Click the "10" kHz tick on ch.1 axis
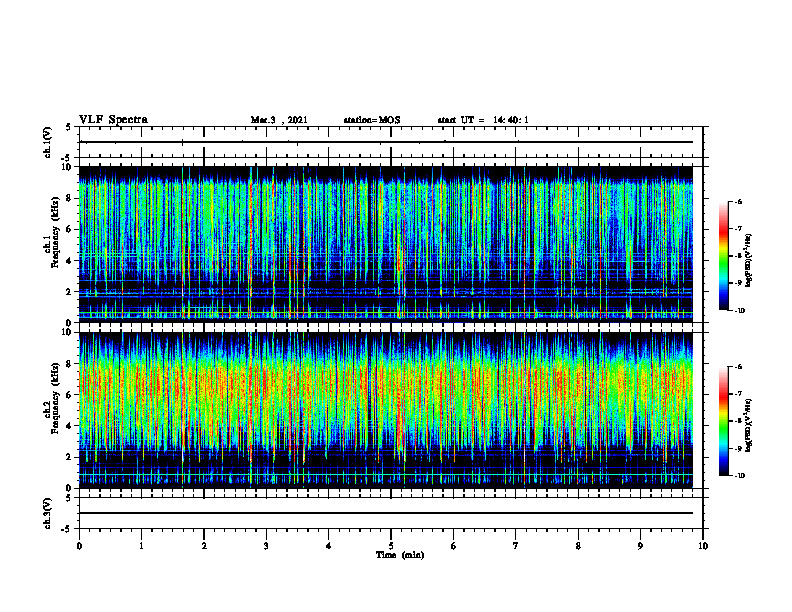Viewport: 792px width, 612px height. pos(67,167)
